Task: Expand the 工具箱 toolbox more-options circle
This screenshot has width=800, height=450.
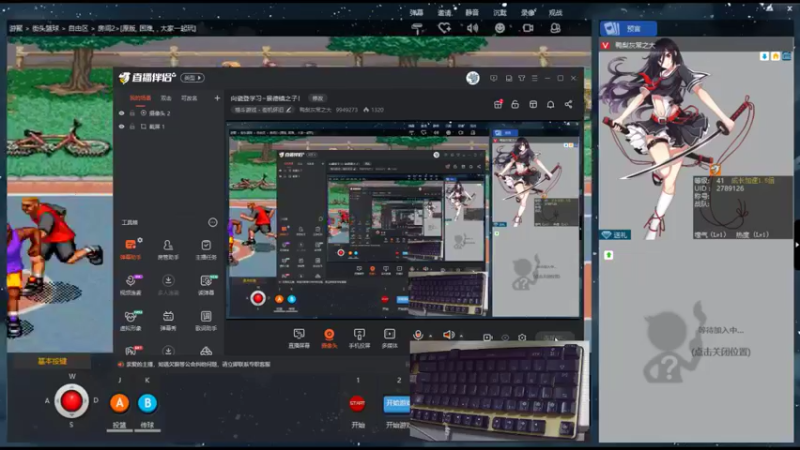Action: tap(213, 222)
